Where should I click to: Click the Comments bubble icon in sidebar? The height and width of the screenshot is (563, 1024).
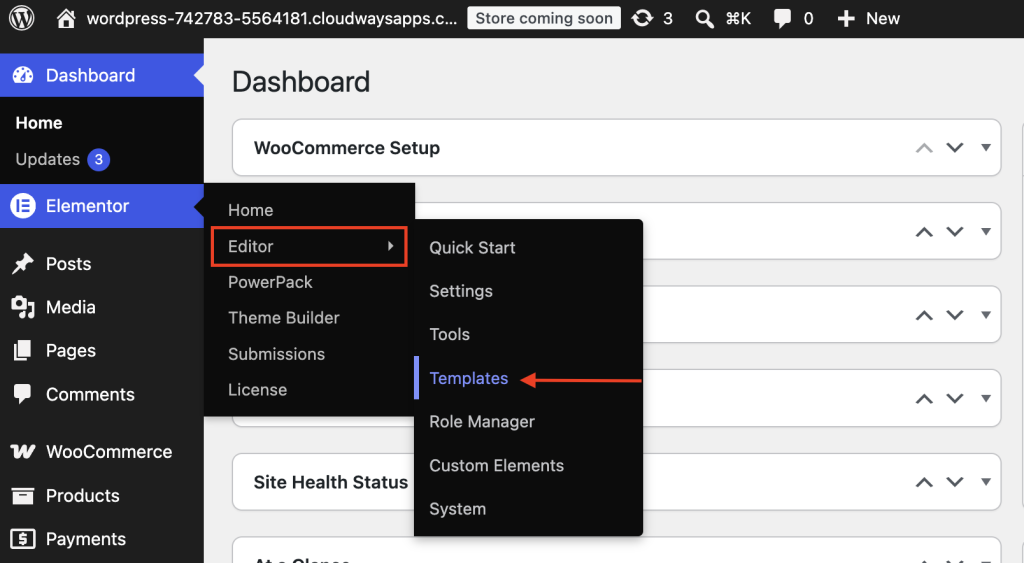click(23, 394)
